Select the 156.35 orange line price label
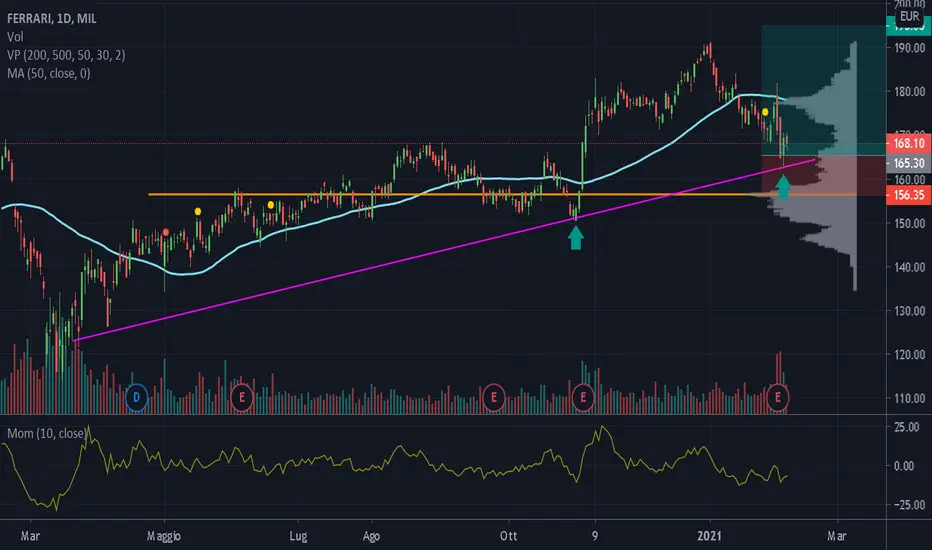This screenshot has width=932, height=550. point(908,195)
